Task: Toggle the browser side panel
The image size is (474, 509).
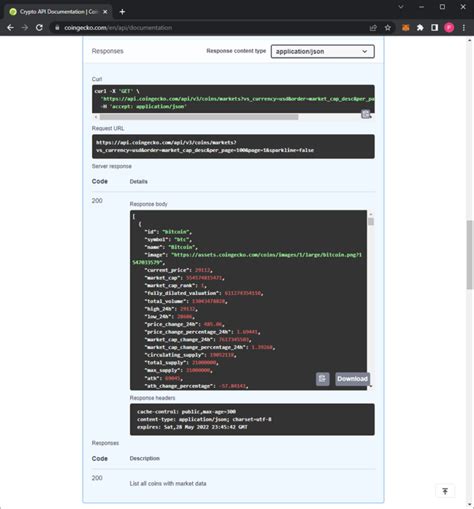Action: point(434,28)
